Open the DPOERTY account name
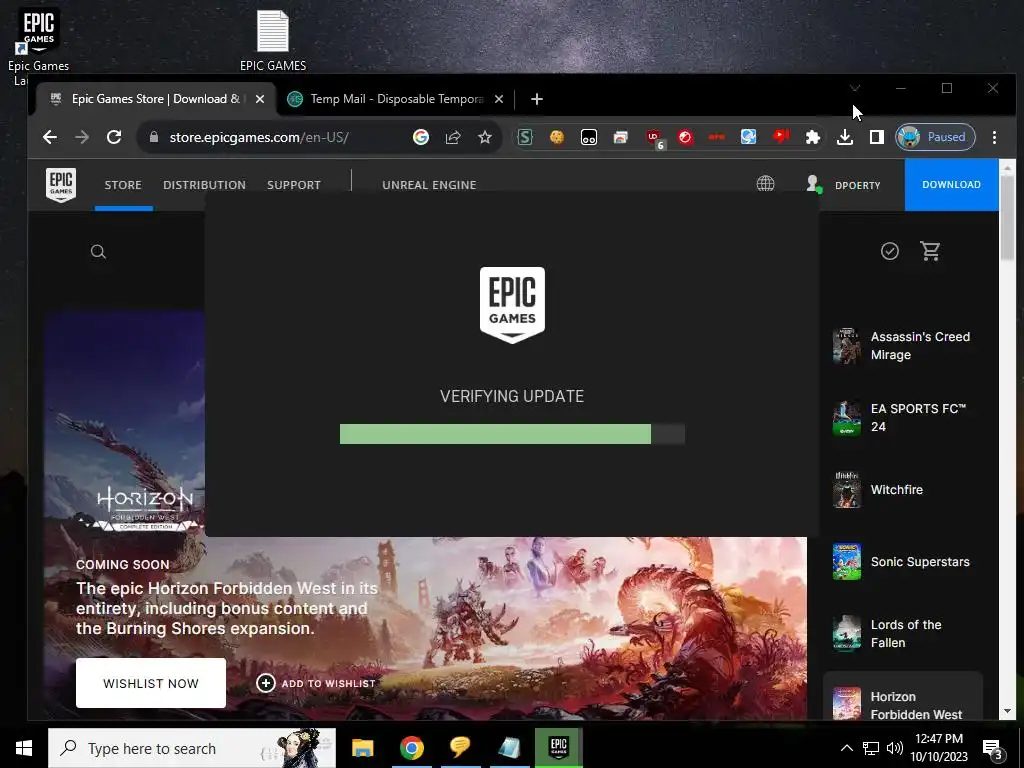This screenshot has width=1024, height=768. (x=857, y=185)
